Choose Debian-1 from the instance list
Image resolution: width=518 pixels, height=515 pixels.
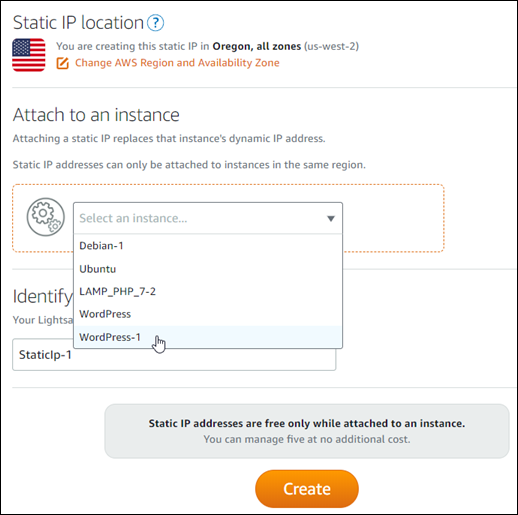[x=208, y=246]
